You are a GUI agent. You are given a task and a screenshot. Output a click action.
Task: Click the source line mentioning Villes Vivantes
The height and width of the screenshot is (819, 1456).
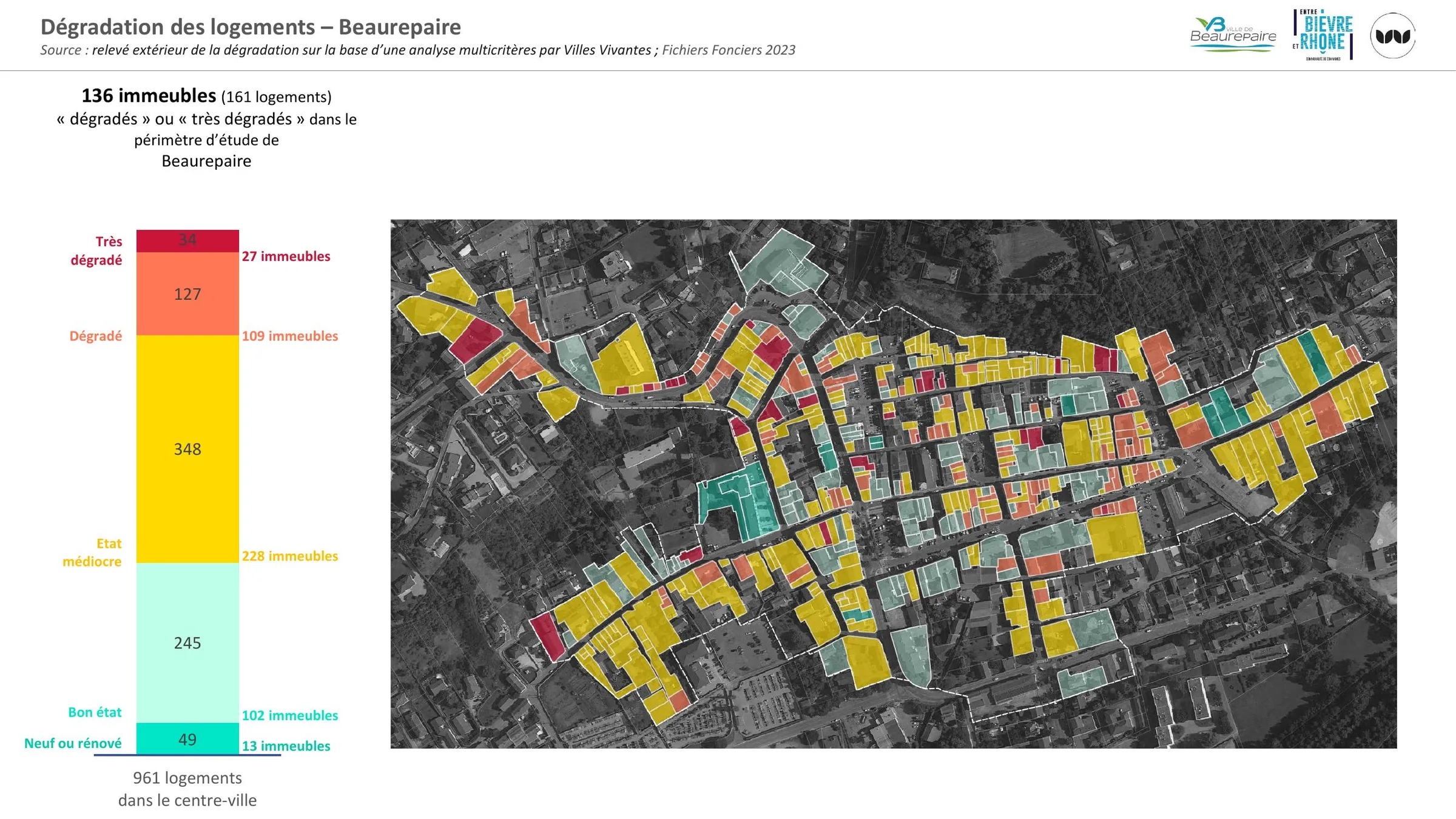[x=418, y=50]
